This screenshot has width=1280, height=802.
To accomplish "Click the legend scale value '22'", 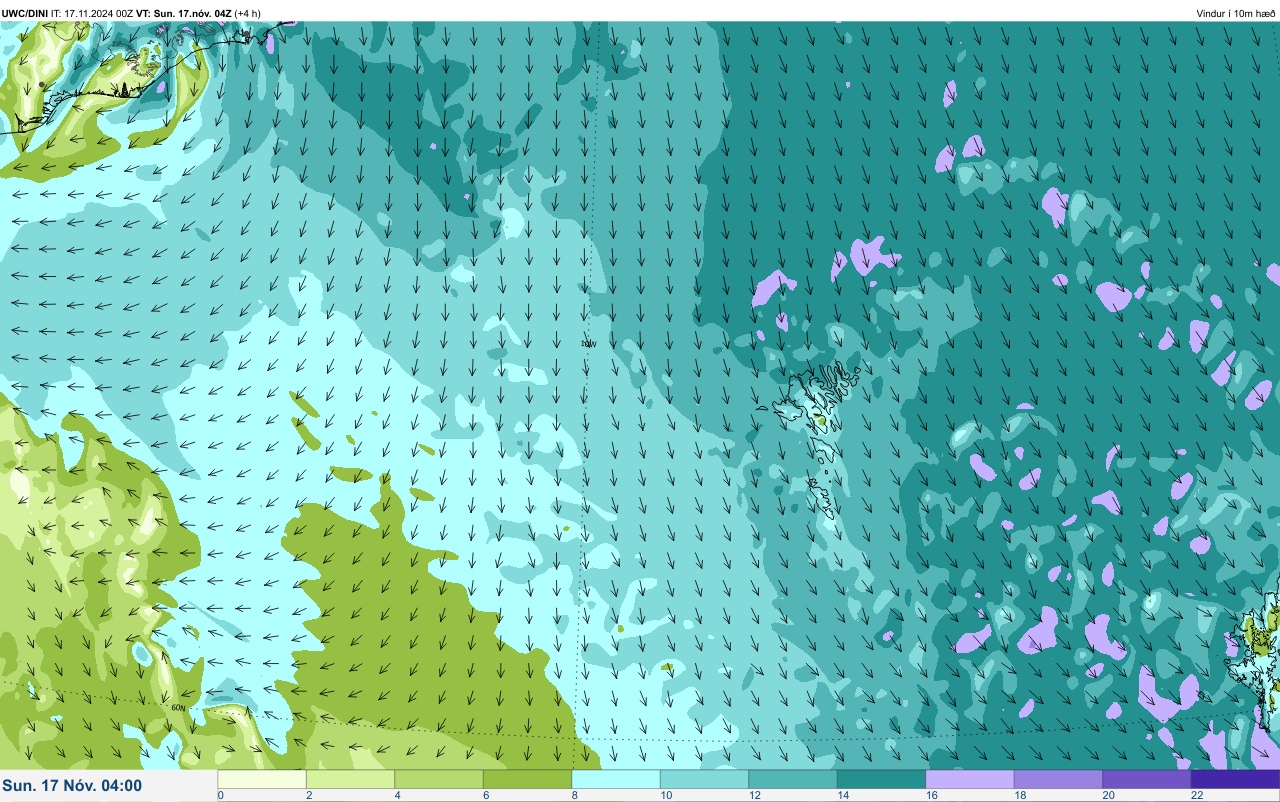I will click(x=1196, y=795).
